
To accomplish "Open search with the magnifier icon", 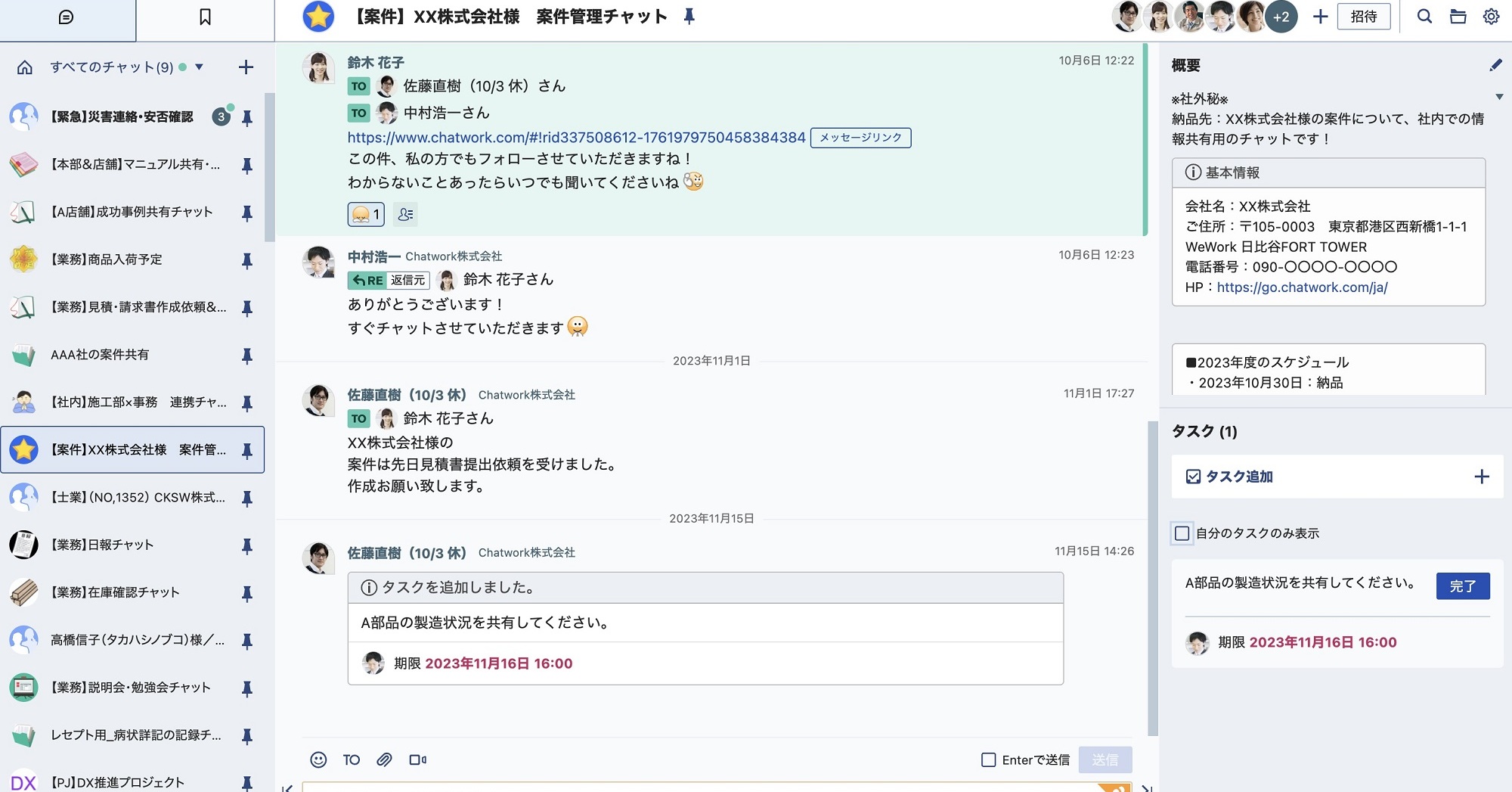I will click(1424, 17).
